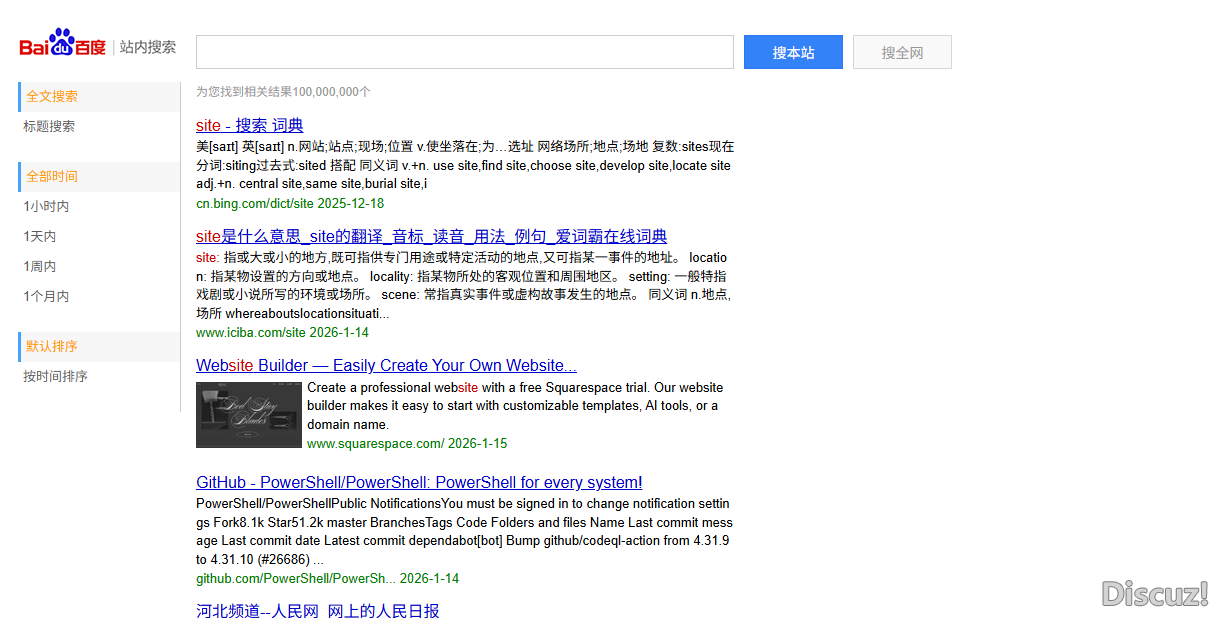This screenshot has height=618, width=1225.
Task: Choose the 全部时间 time filter
Action: (x=52, y=176)
